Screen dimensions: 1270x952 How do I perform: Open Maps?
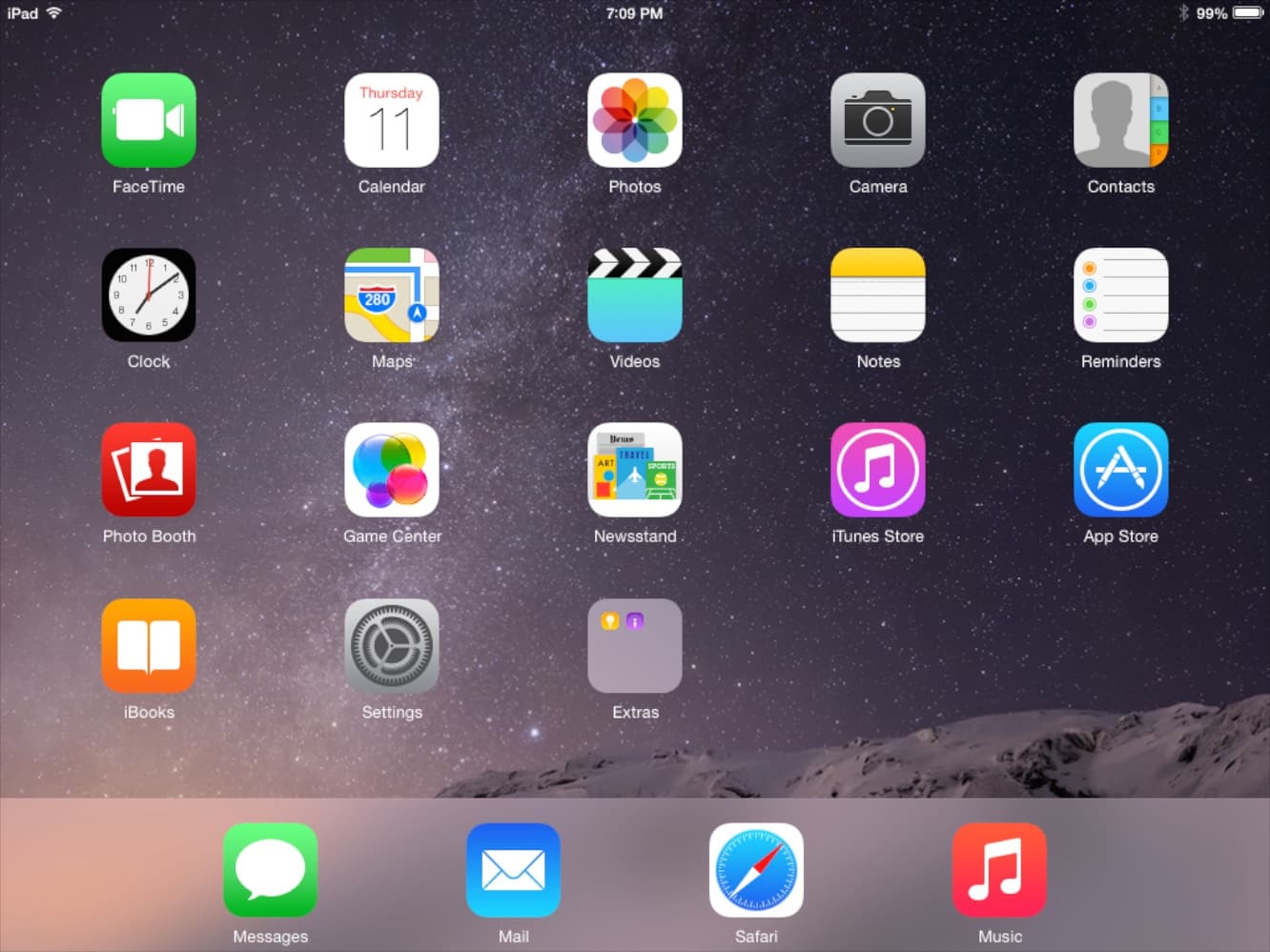392,295
